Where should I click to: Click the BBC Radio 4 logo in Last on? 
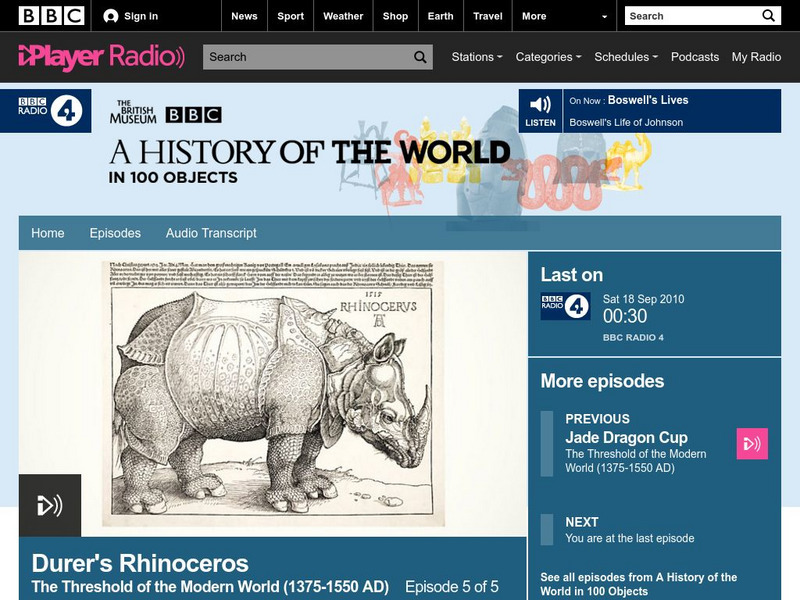point(565,306)
